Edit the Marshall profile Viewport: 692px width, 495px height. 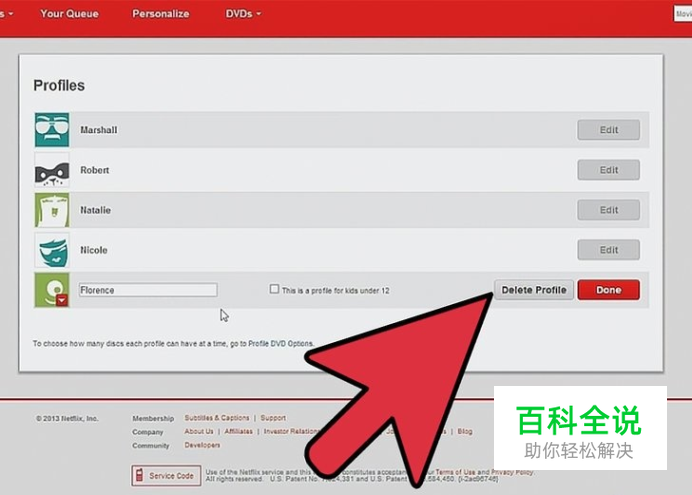609,130
